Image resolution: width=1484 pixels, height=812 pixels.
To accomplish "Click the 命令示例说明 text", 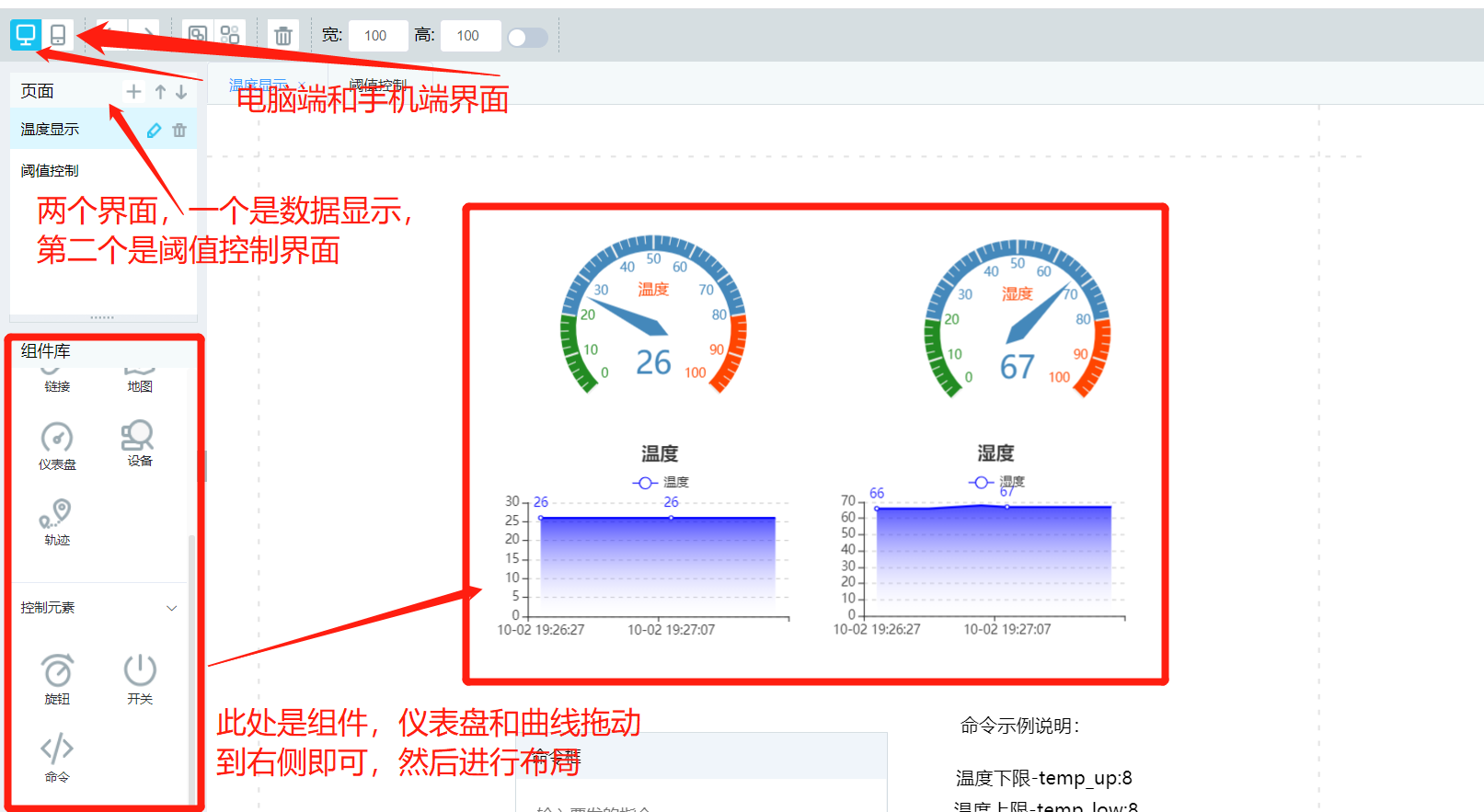I will pyautogui.click(x=1019, y=726).
